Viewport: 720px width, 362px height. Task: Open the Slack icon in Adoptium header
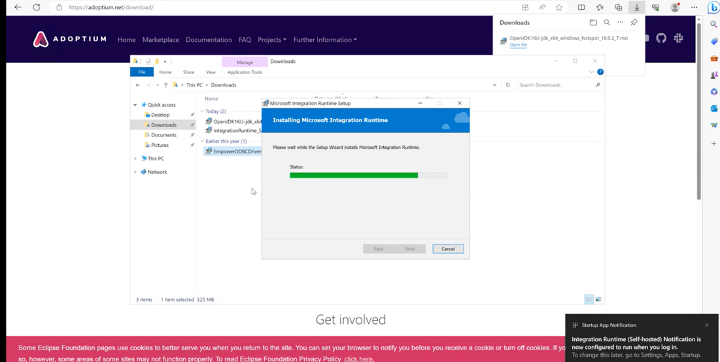678,39
